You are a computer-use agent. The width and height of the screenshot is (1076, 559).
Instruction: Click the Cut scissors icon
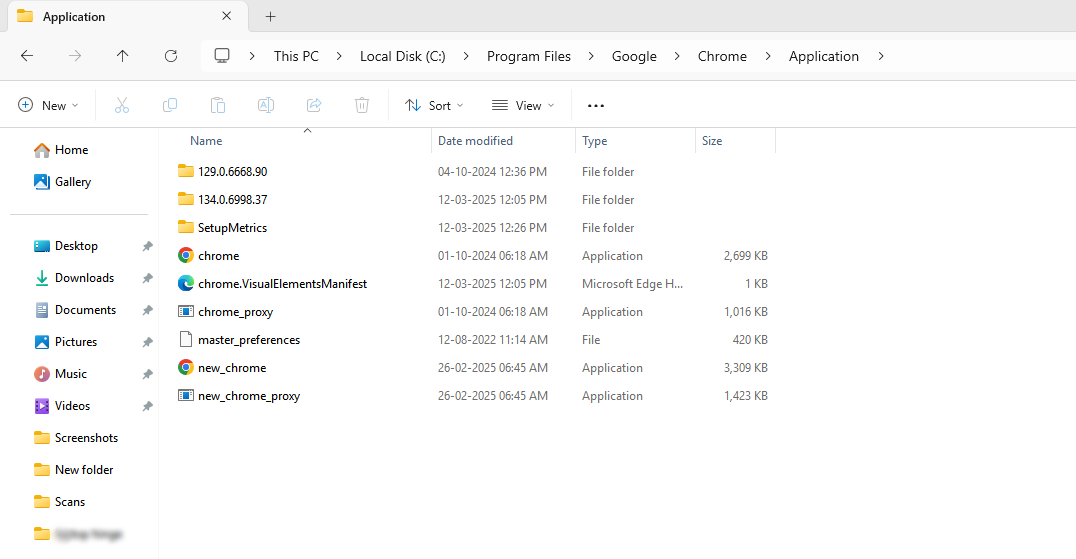(121, 105)
